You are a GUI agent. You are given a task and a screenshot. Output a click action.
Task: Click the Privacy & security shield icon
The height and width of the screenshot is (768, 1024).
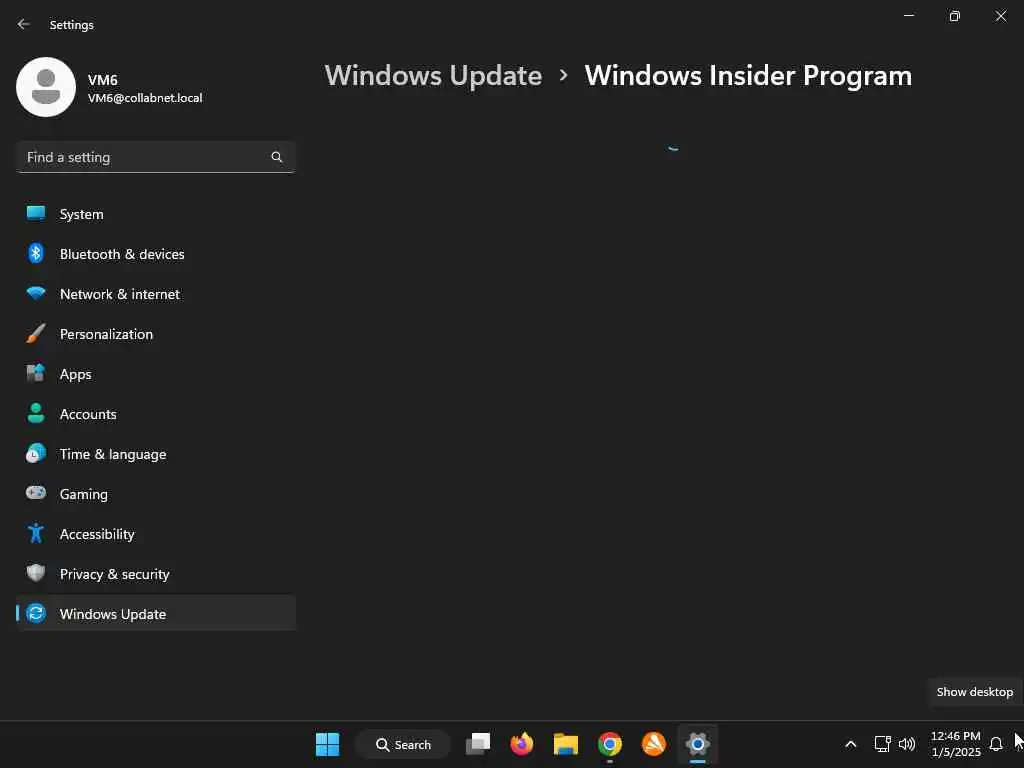coord(36,573)
